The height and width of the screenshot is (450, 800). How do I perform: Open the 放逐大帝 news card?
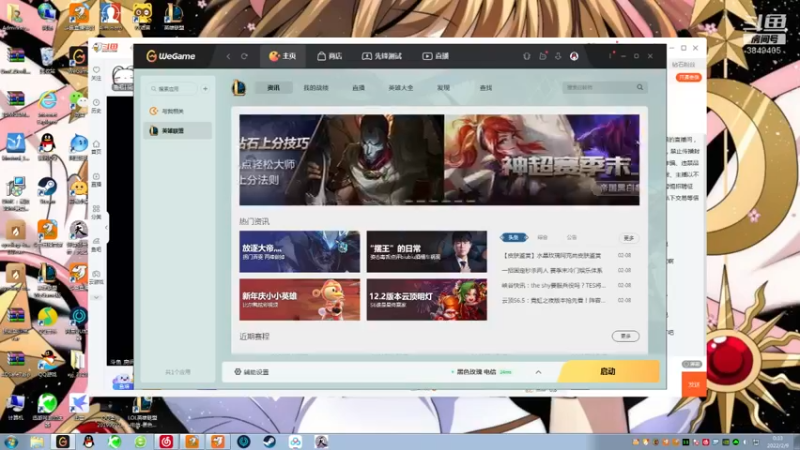(299, 252)
